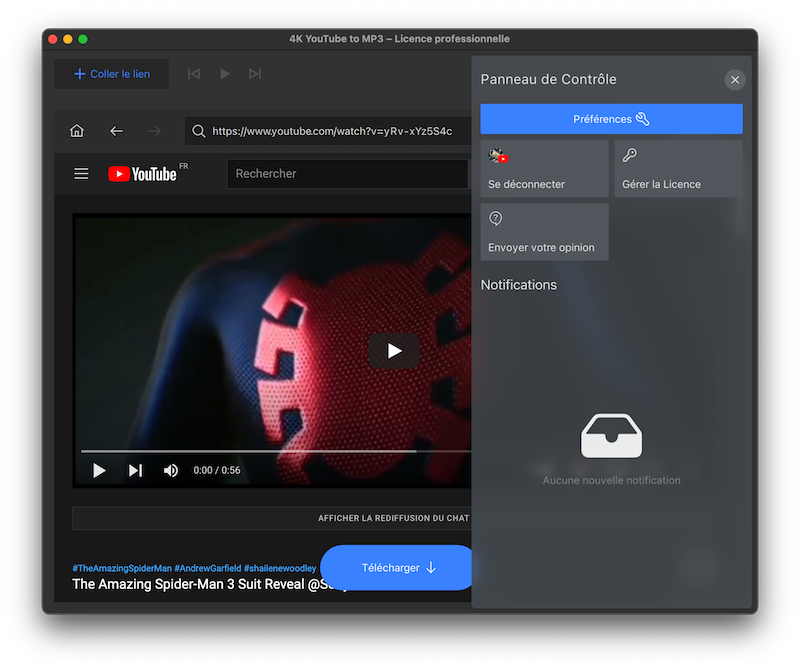Click the video time display 0:00 / 0:56
The width and height of the screenshot is (800, 670).
(x=217, y=470)
